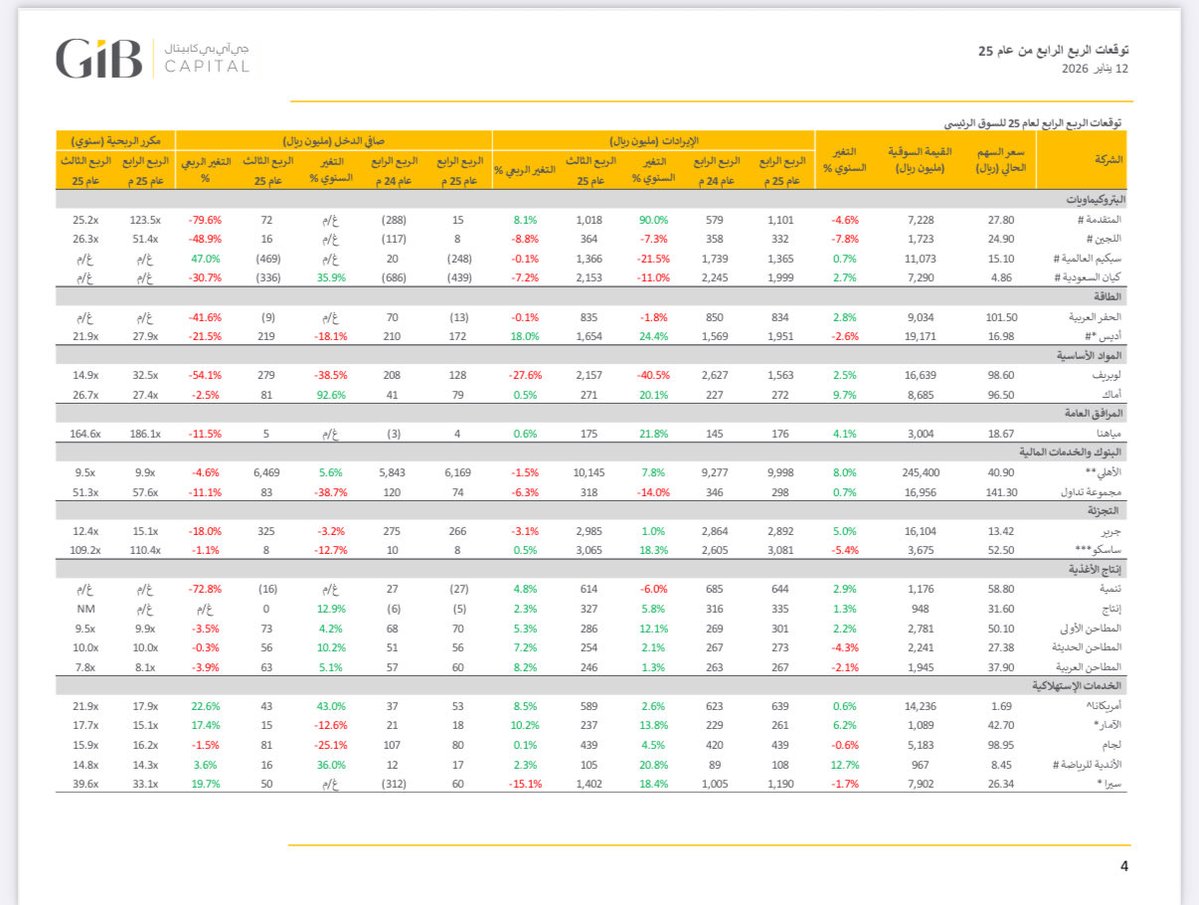The width and height of the screenshot is (1199, 905).
Task: Click company name 'مياهنا'
Action: point(1109,434)
